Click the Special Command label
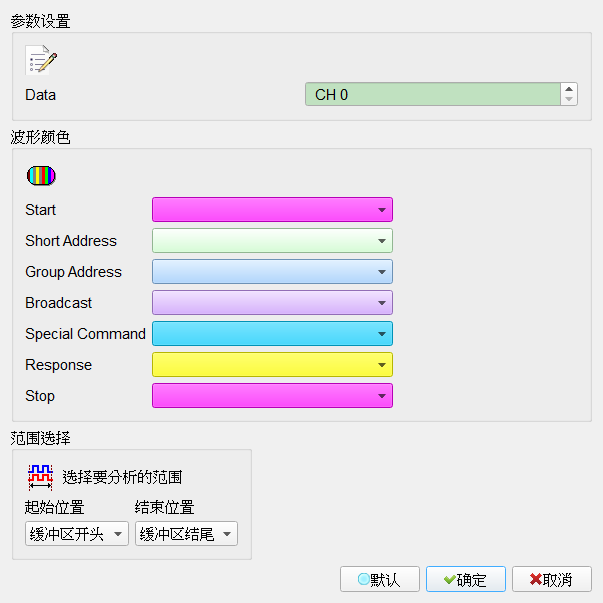603x603 pixels. coord(85,334)
